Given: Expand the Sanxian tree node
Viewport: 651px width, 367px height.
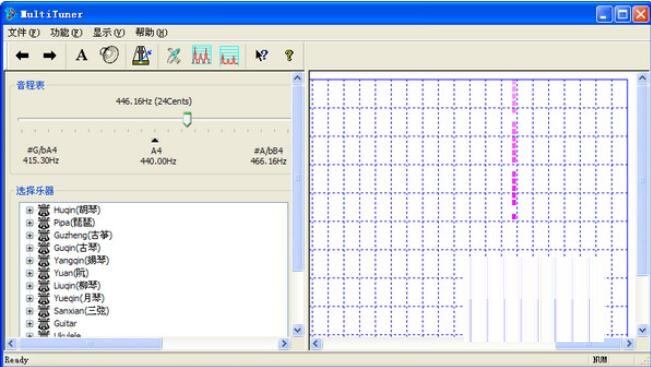Looking at the screenshot, I should pyautogui.click(x=29, y=311).
